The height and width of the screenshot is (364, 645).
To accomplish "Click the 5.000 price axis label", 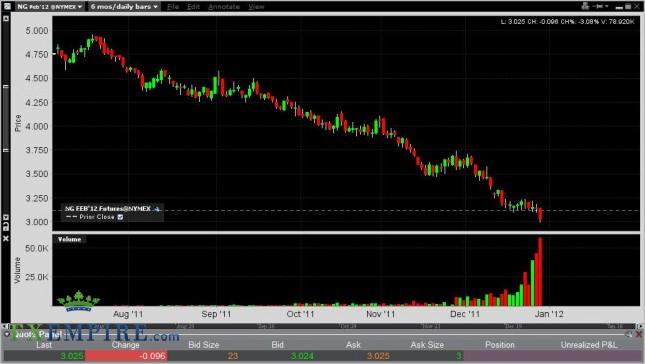I will [37, 31].
